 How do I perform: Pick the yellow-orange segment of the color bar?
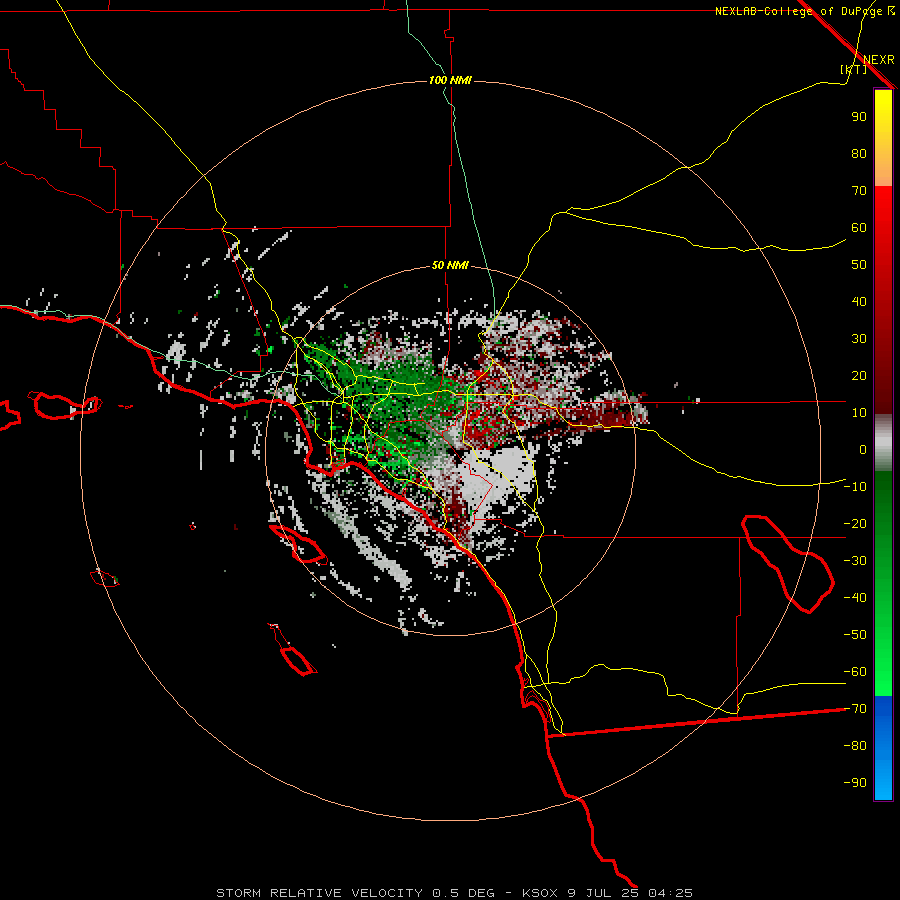click(883, 138)
